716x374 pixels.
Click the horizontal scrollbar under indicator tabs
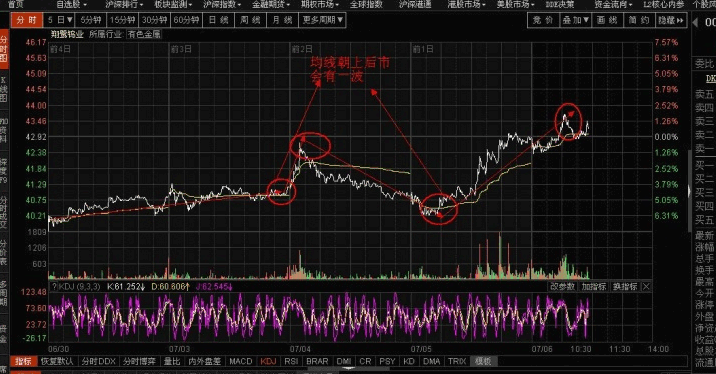click(349, 369)
